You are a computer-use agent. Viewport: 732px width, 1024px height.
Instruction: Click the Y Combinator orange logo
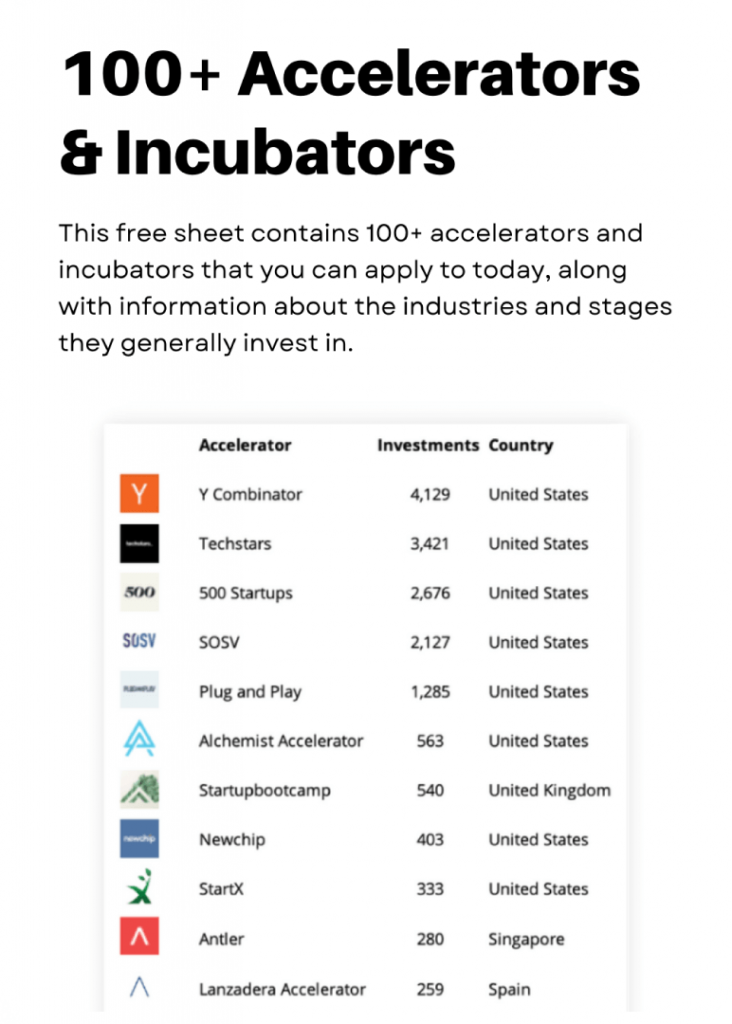point(139,494)
